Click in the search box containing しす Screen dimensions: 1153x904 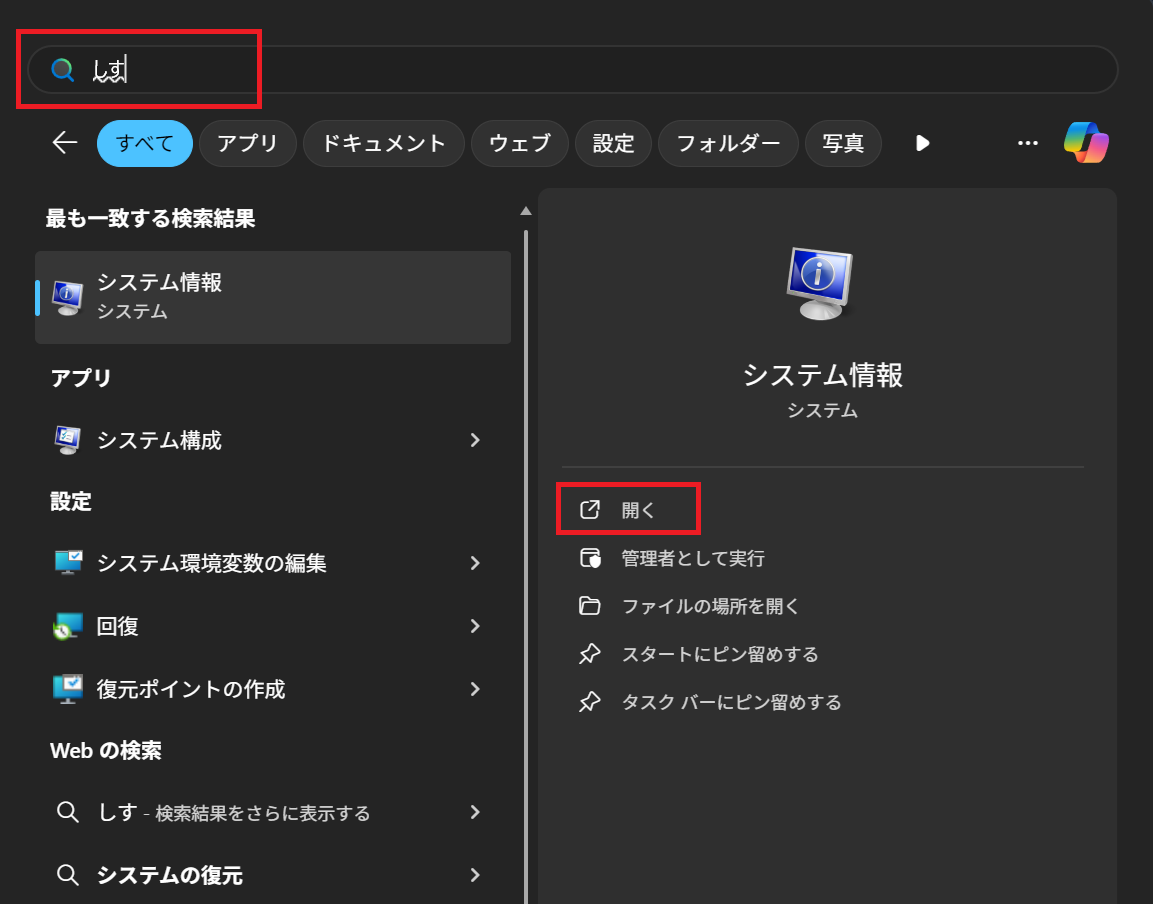tap(573, 70)
